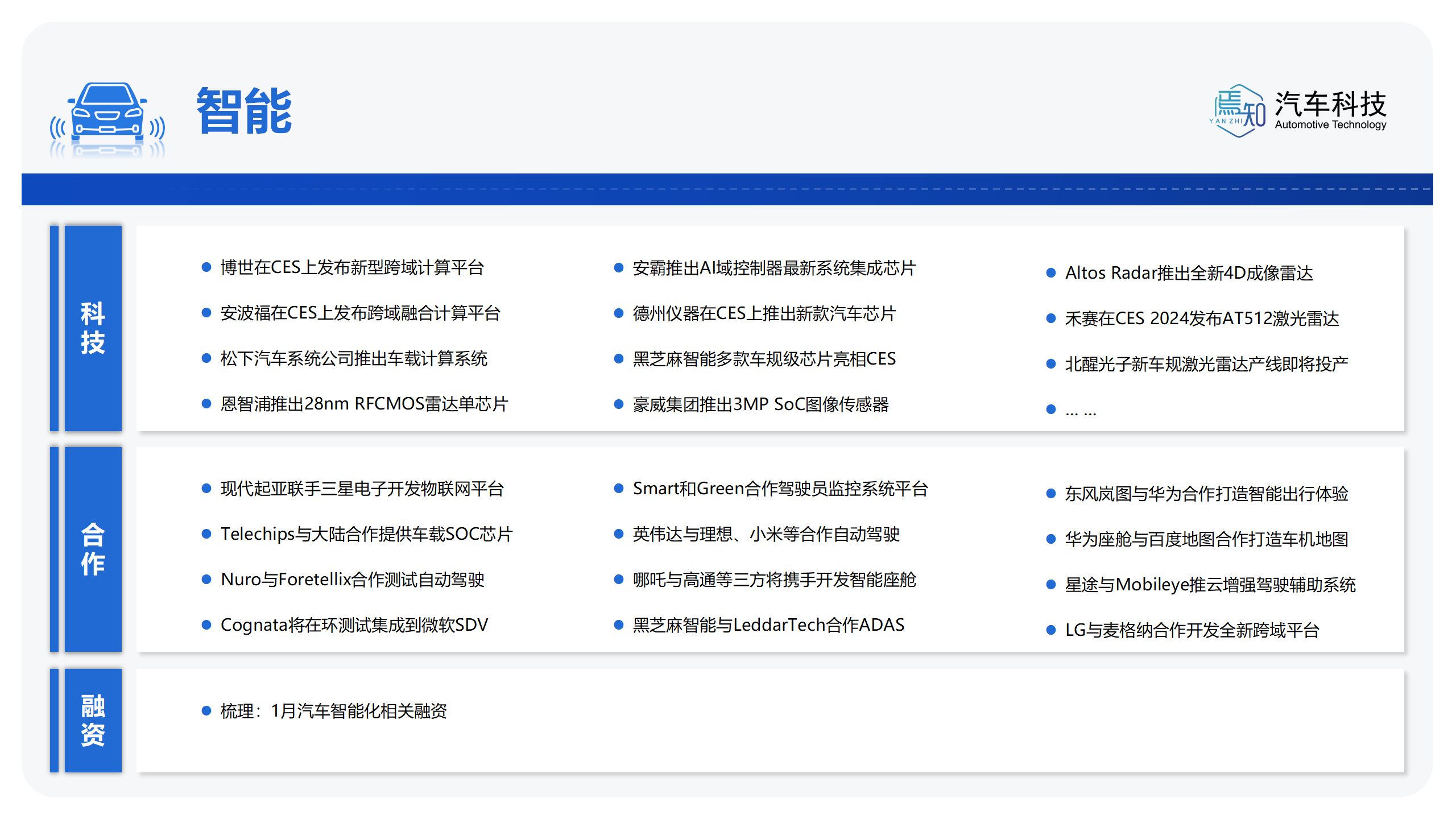The image size is (1456, 819).
Task: Click Smart和Green合作驾驶员监控系统平台
Action: click(780, 489)
